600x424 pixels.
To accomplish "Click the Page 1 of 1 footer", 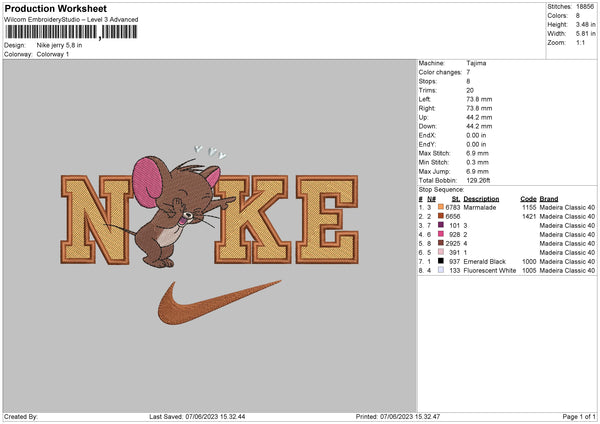I will pyautogui.click(x=579, y=416).
